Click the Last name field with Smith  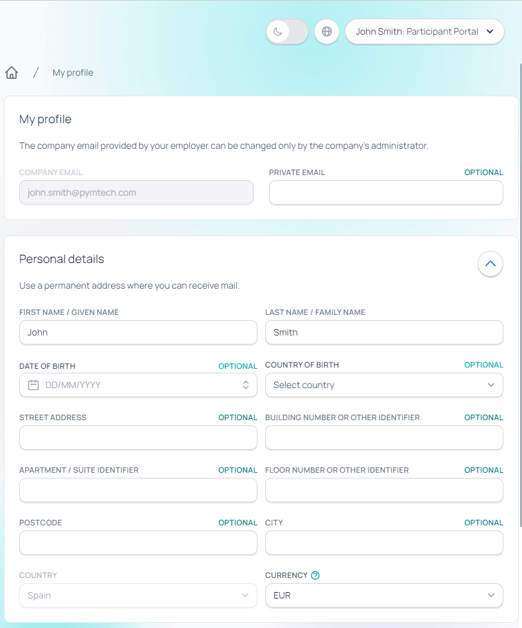pyautogui.click(x=384, y=332)
